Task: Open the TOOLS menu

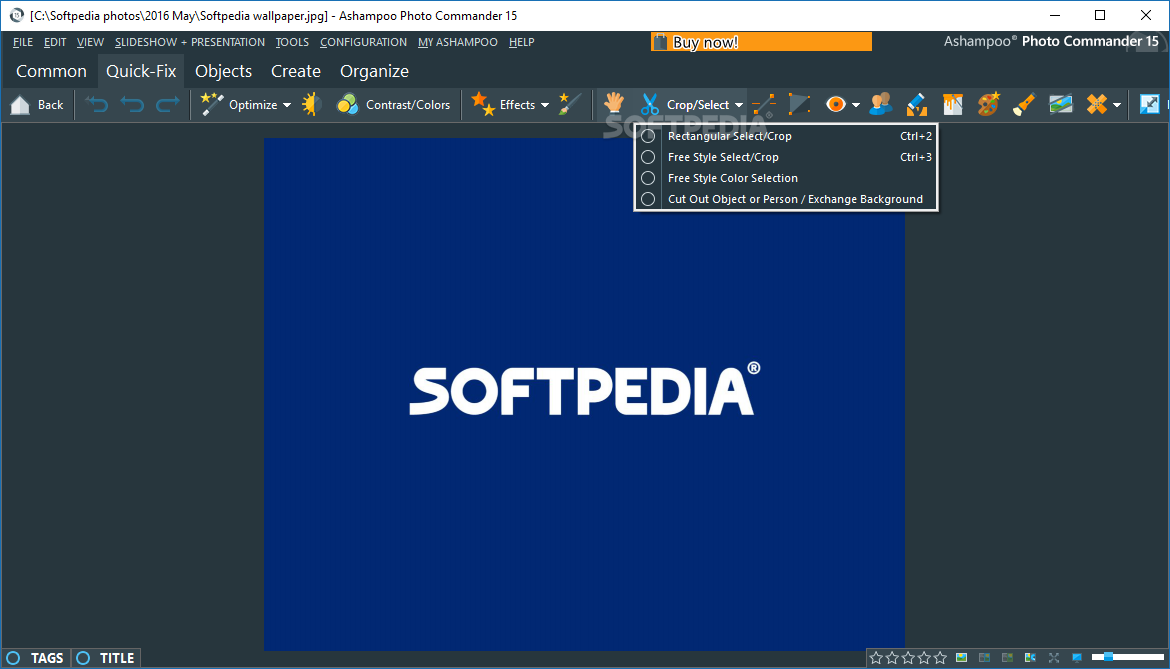Action: click(x=292, y=43)
